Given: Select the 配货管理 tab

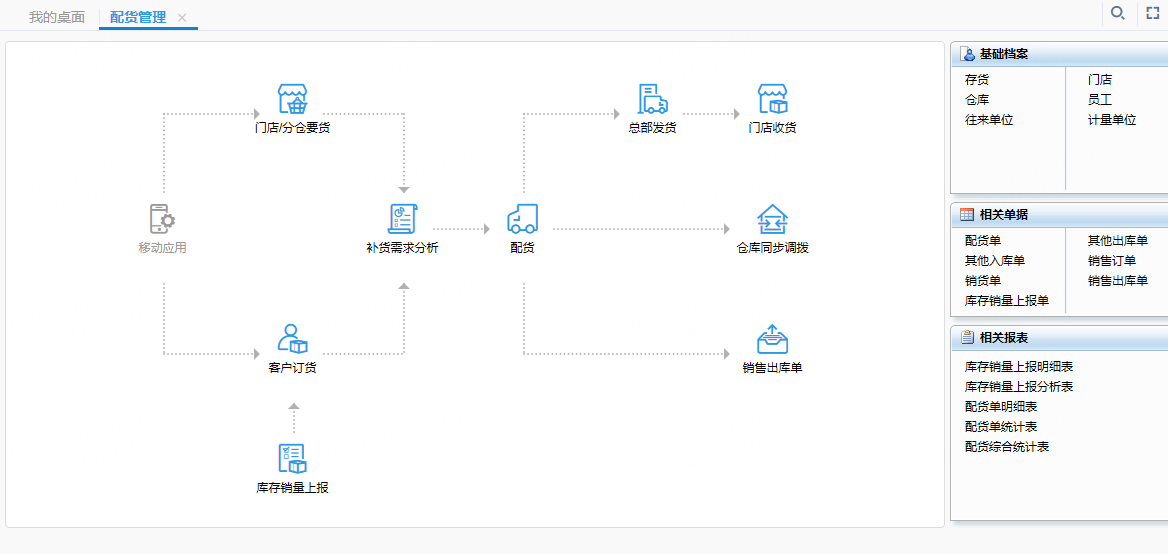Looking at the screenshot, I should point(138,16).
